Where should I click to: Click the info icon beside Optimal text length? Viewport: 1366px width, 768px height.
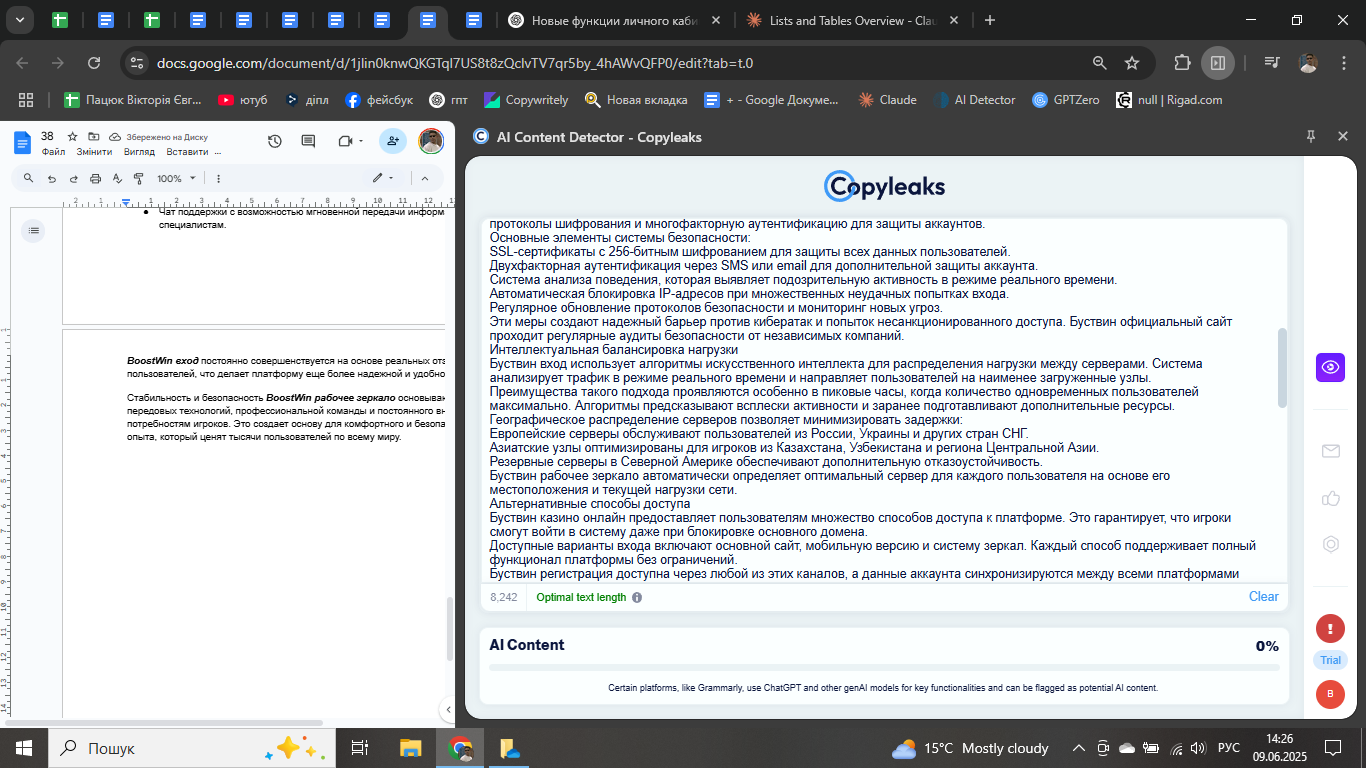click(637, 597)
